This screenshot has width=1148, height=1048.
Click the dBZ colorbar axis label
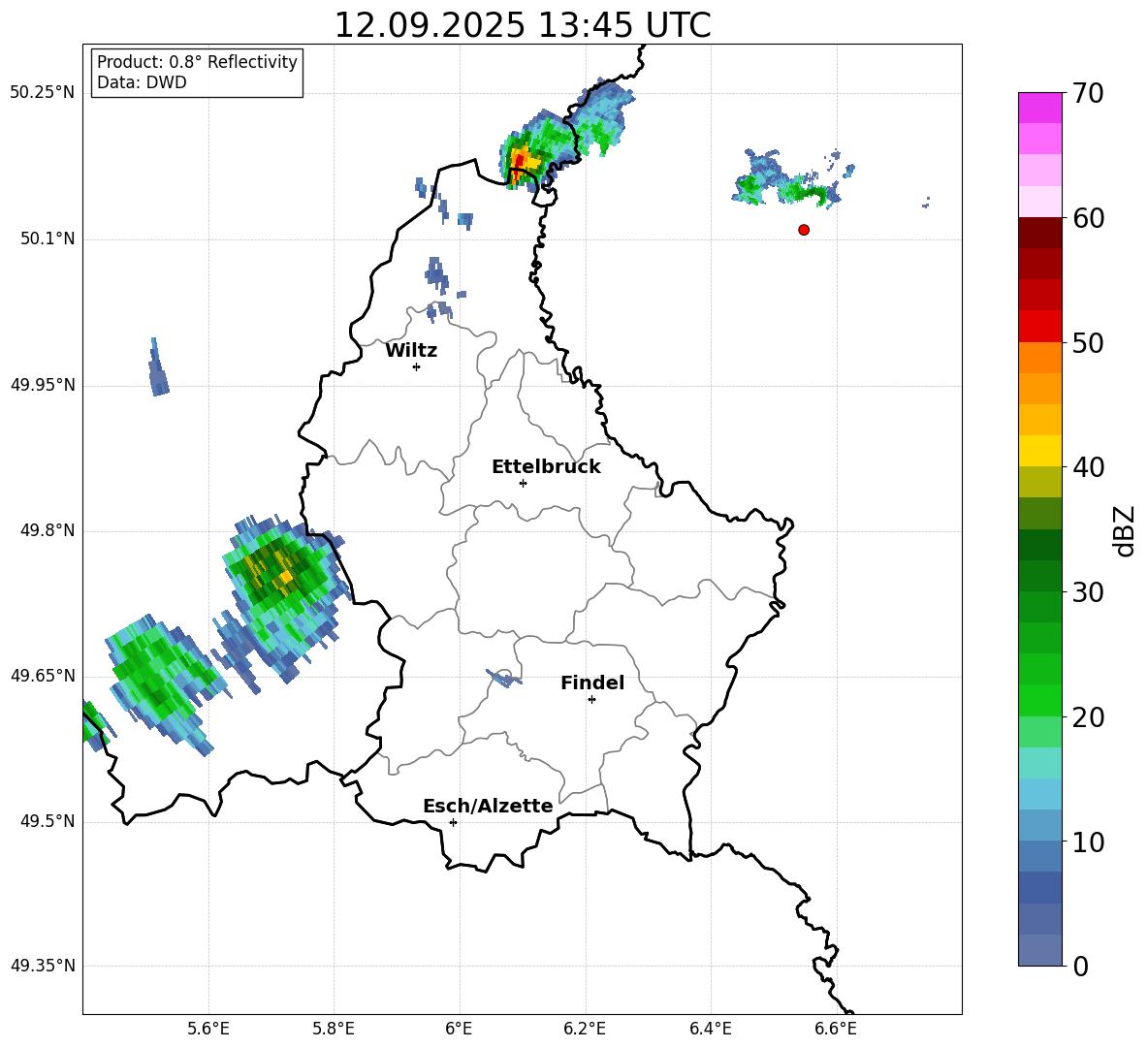(1126, 530)
